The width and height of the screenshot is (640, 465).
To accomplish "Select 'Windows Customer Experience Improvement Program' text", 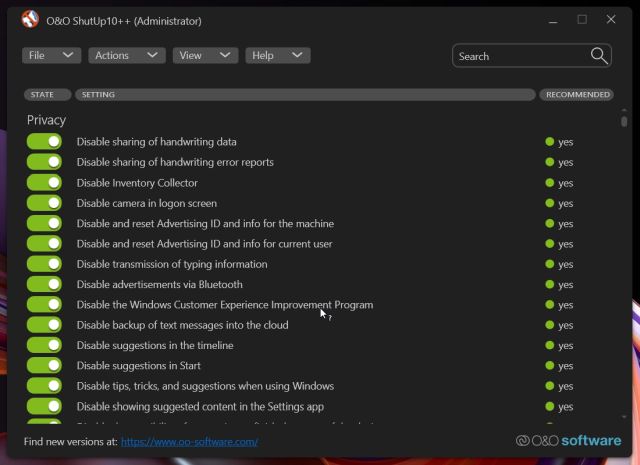I will click(251, 305).
